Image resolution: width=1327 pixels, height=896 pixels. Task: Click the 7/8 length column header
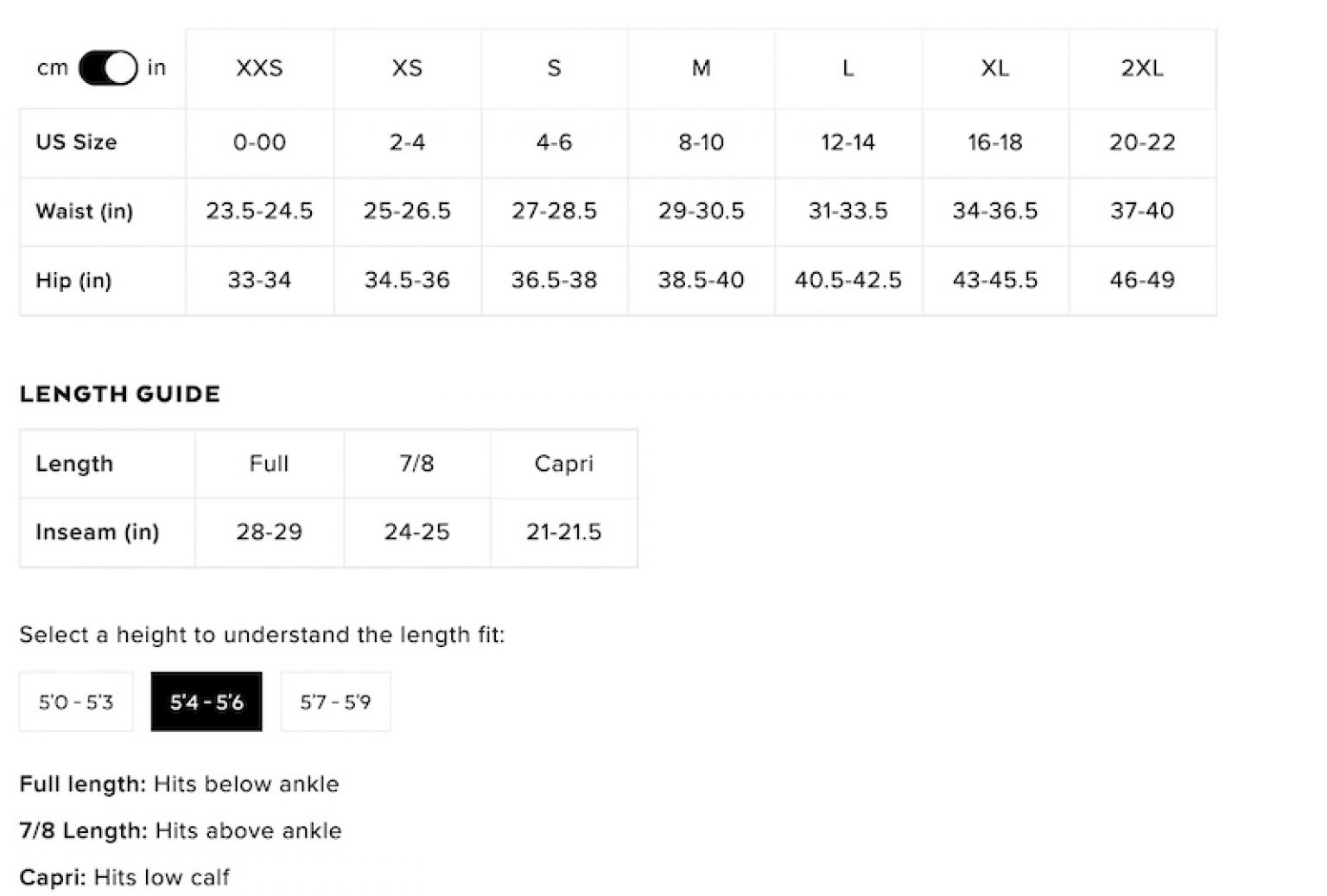tap(416, 464)
